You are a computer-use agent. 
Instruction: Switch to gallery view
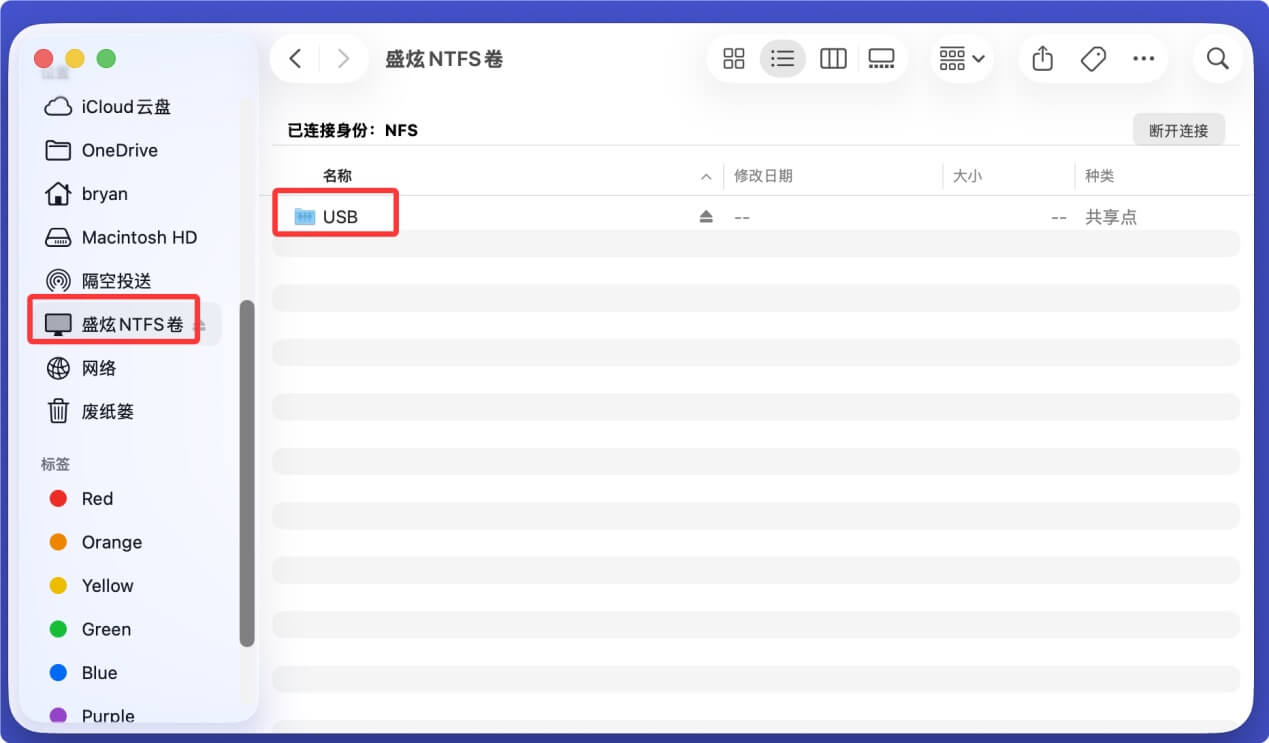pos(881,59)
